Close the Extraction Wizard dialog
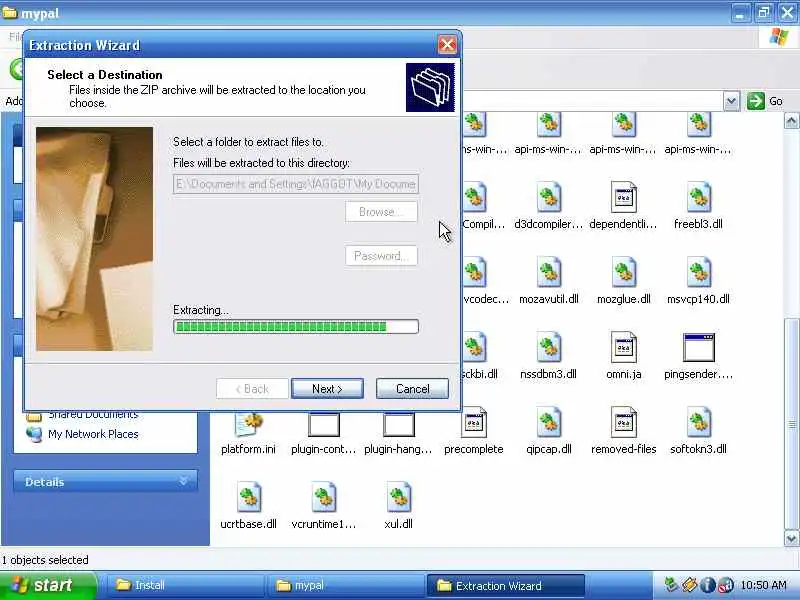800x600 pixels. (447, 45)
